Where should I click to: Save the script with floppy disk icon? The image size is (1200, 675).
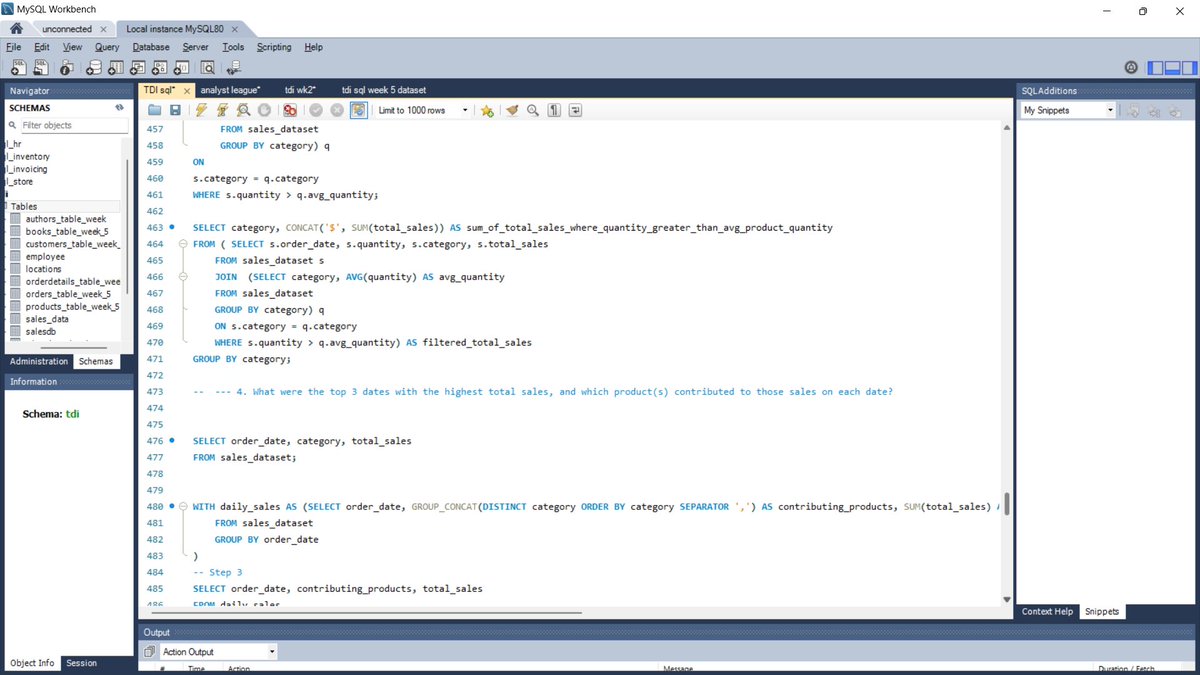click(175, 110)
